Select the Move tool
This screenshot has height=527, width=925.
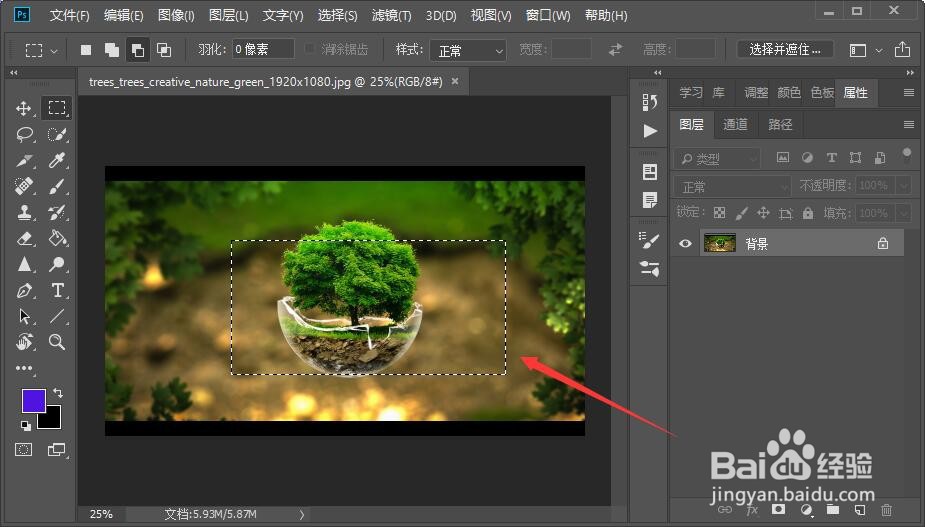[24, 108]
